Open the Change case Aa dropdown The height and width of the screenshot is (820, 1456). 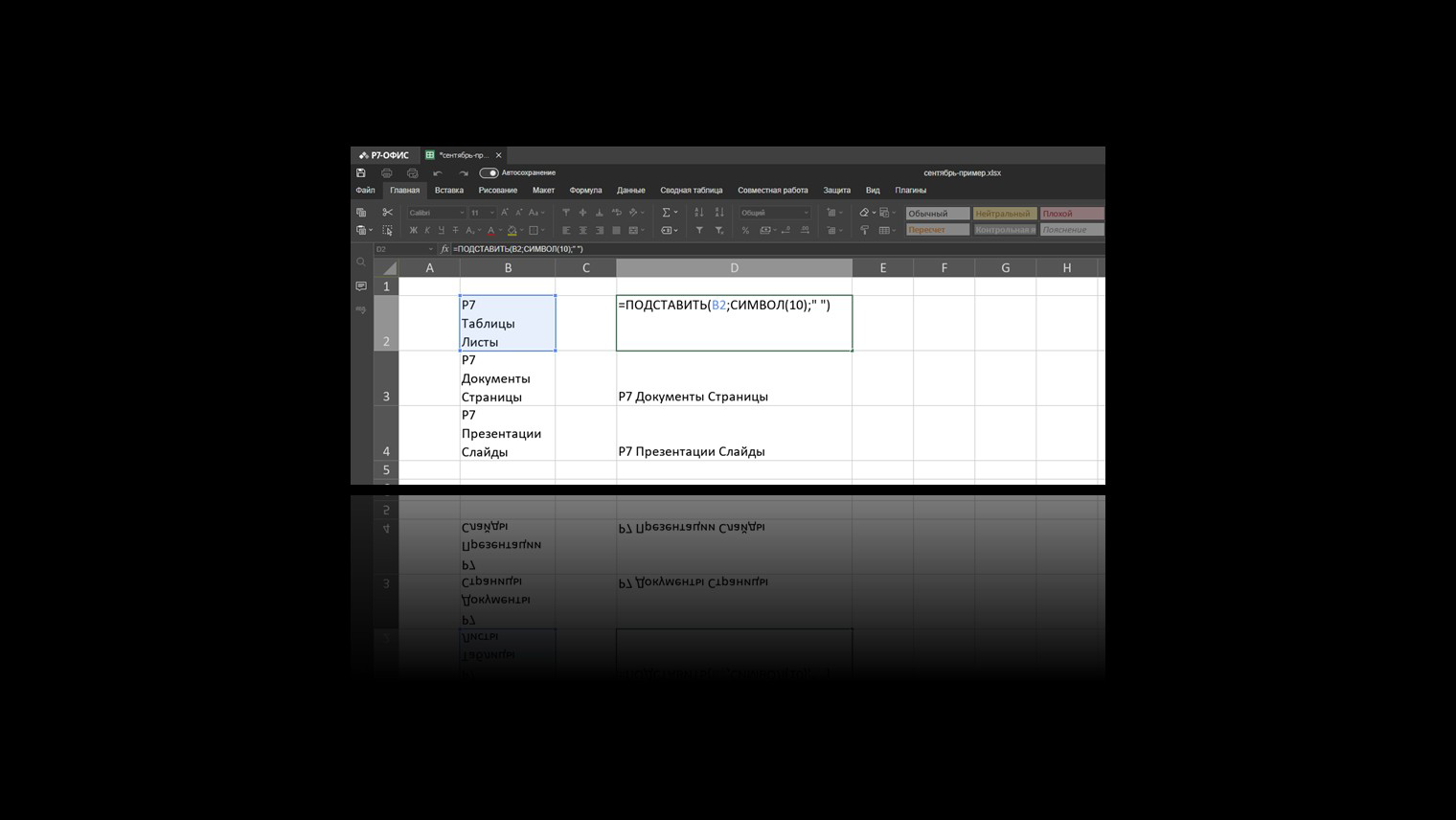coord(536,213)
